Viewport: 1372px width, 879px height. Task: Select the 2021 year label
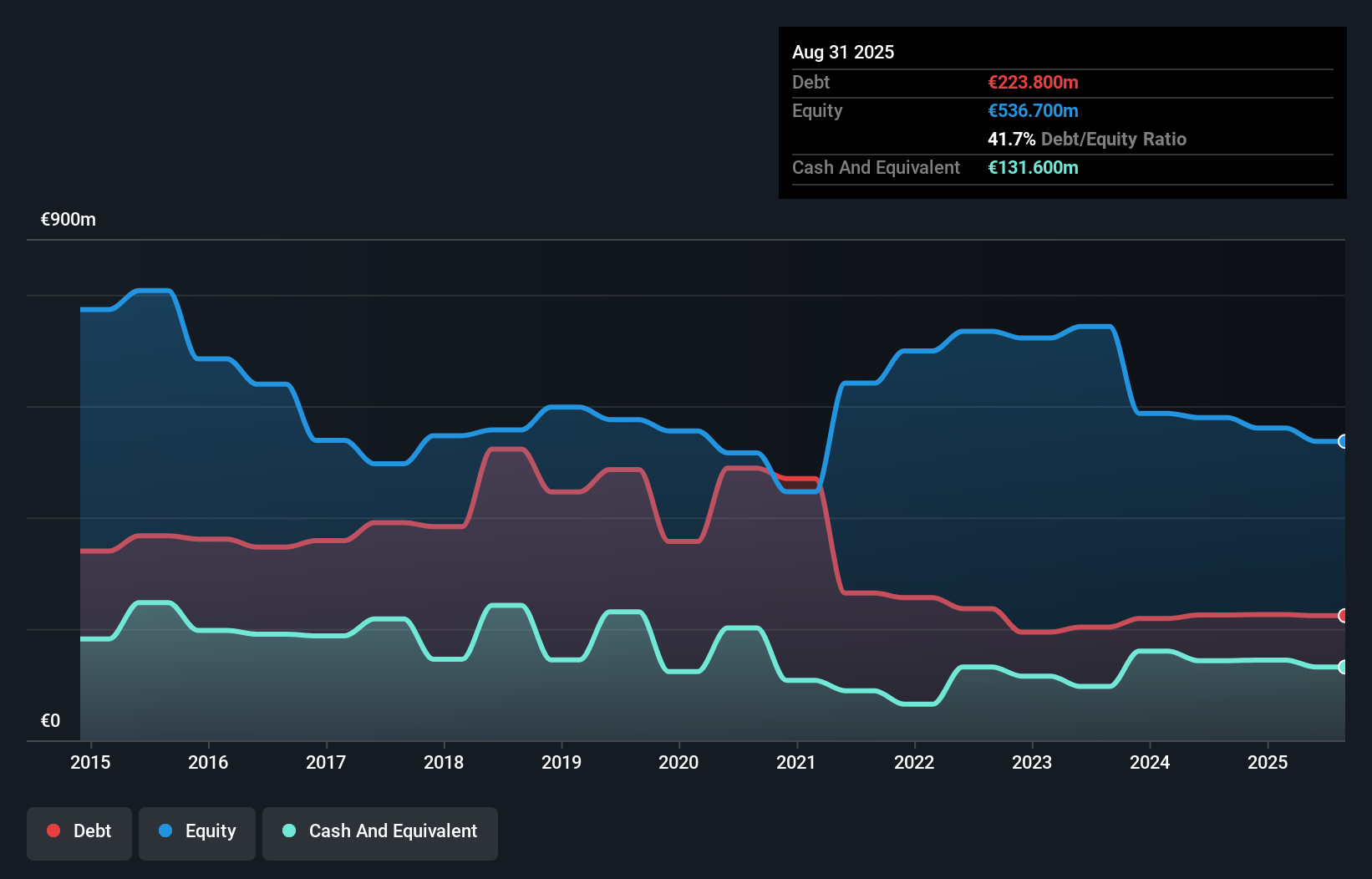point(796,762)
